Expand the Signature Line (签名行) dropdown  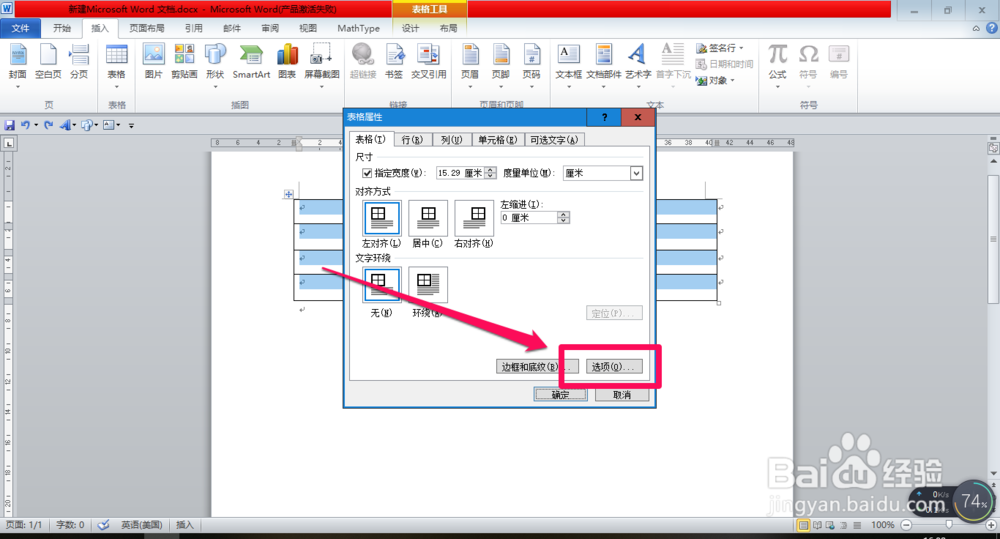(741, 48)
